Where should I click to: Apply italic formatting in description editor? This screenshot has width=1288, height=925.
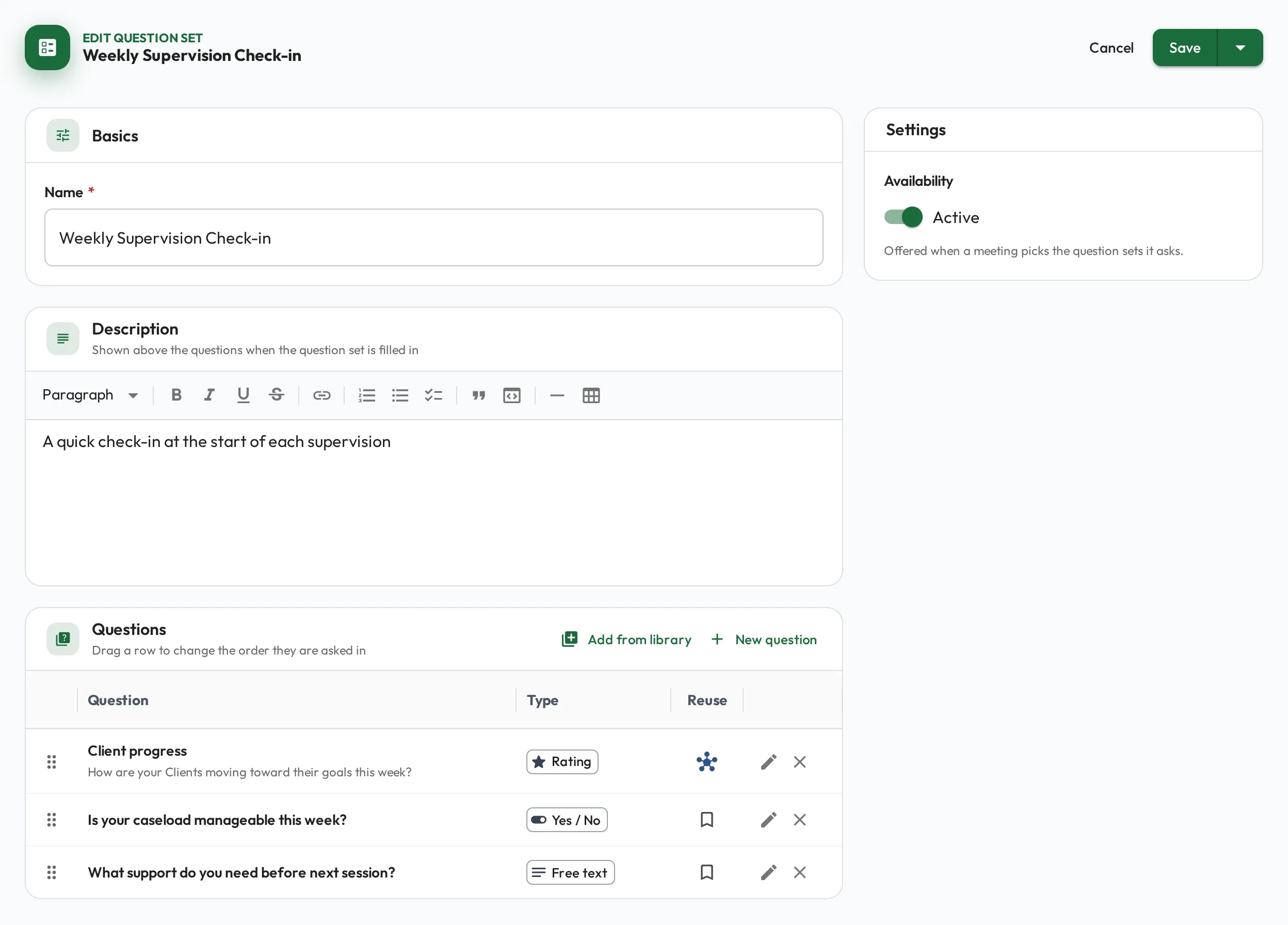(x=210, y=395)
